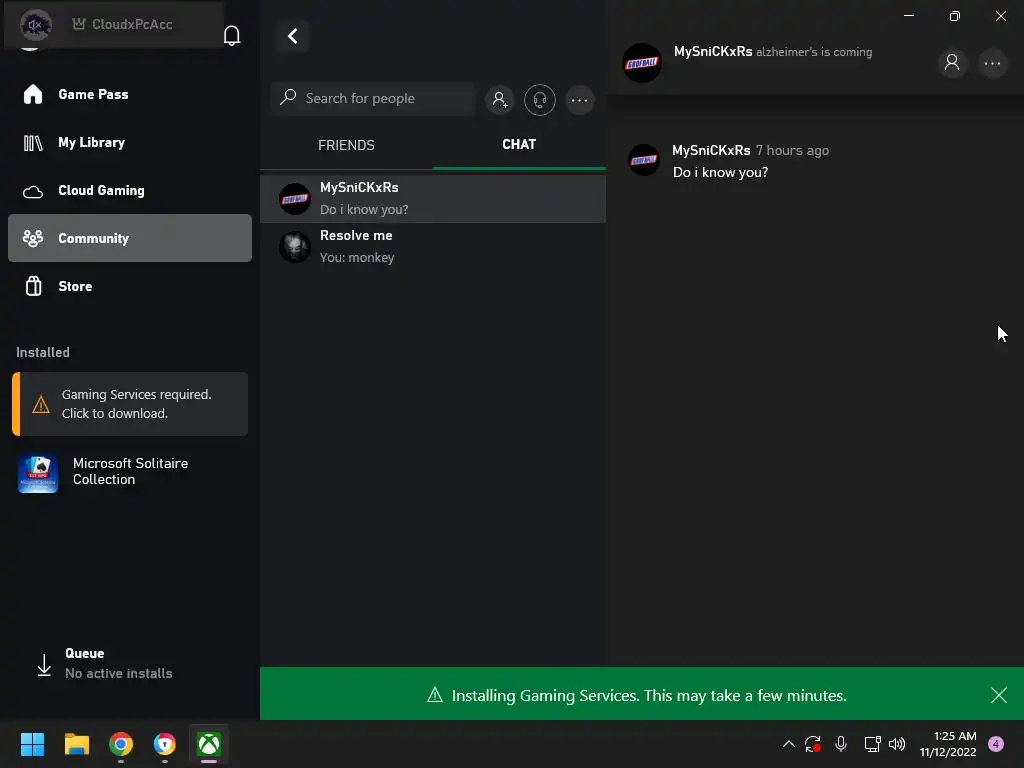Image resolution: width=1024 pixels, height=768 pixels.
Task: Show hidden system tray icons
Action: pyautogui.click(x=788, y=744)
